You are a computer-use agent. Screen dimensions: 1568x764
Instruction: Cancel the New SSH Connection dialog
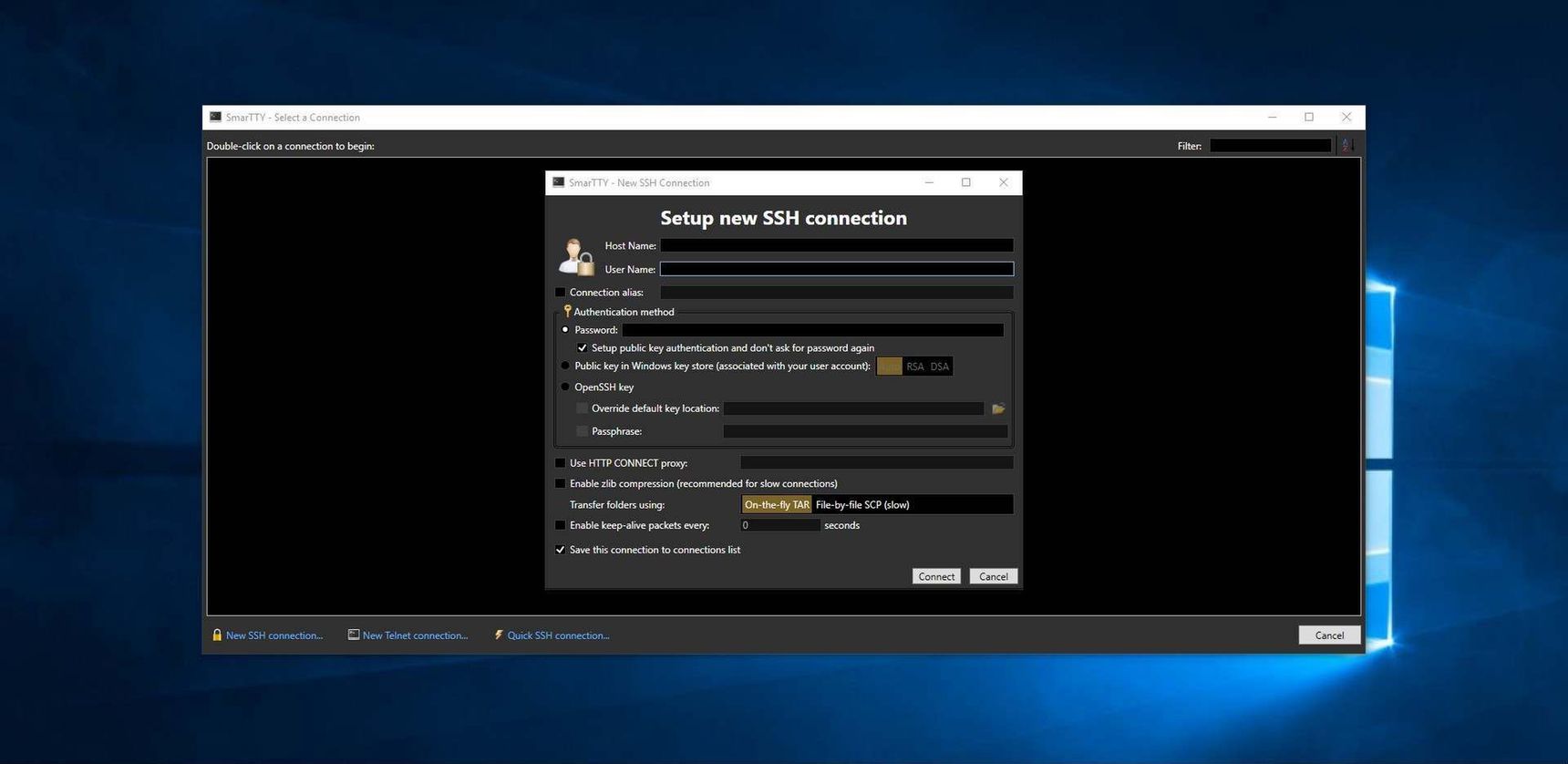(x=994, y=576)
